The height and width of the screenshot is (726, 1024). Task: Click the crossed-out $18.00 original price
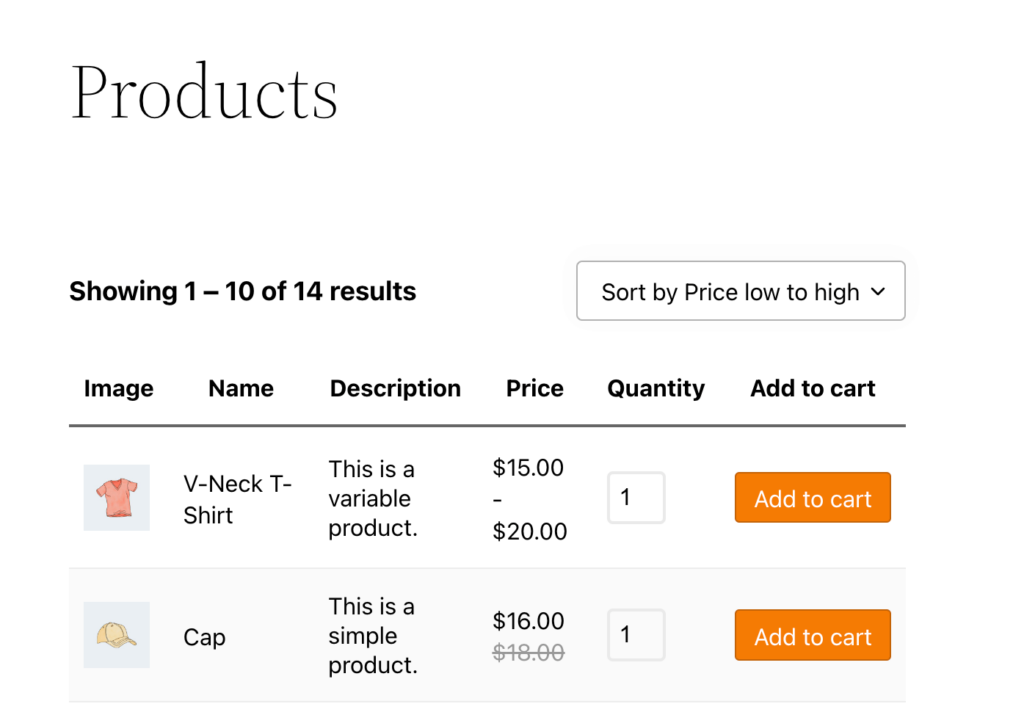(528, 652)
